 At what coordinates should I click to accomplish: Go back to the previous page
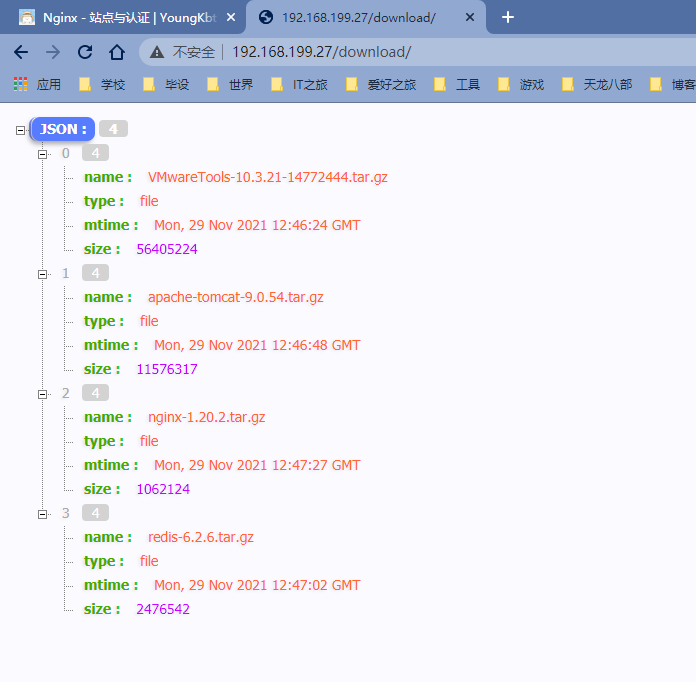(21, 52)
